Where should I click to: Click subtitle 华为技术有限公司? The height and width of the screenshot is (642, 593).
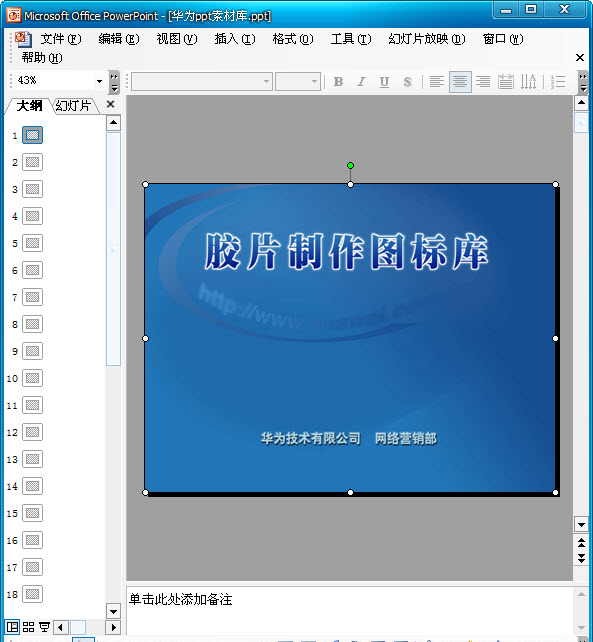pos(310,438)
